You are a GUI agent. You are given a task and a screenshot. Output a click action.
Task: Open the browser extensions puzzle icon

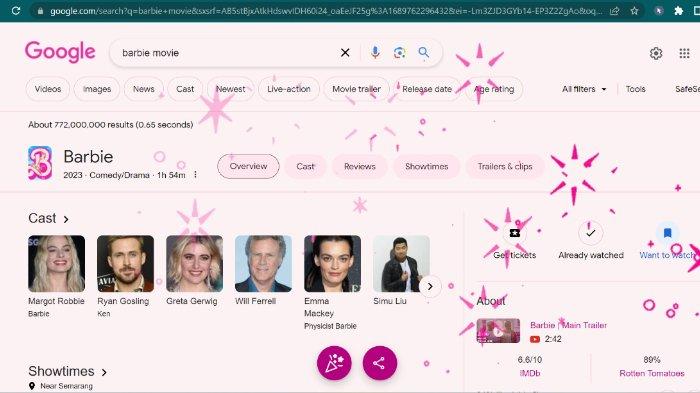pyautogui.click(x=679, y=11)
